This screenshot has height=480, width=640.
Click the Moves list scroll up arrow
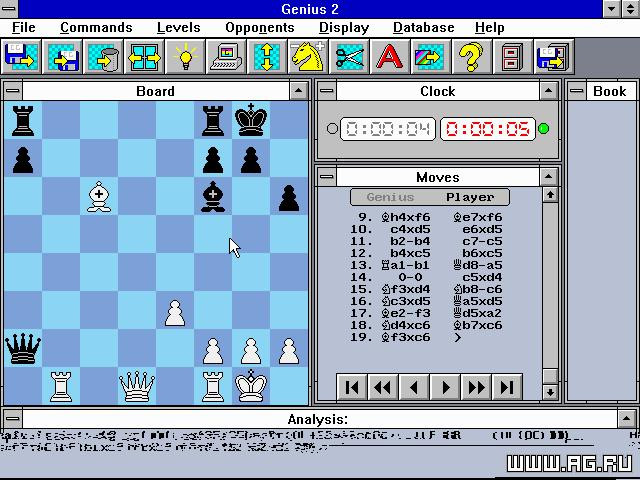(x=550, y=195)
